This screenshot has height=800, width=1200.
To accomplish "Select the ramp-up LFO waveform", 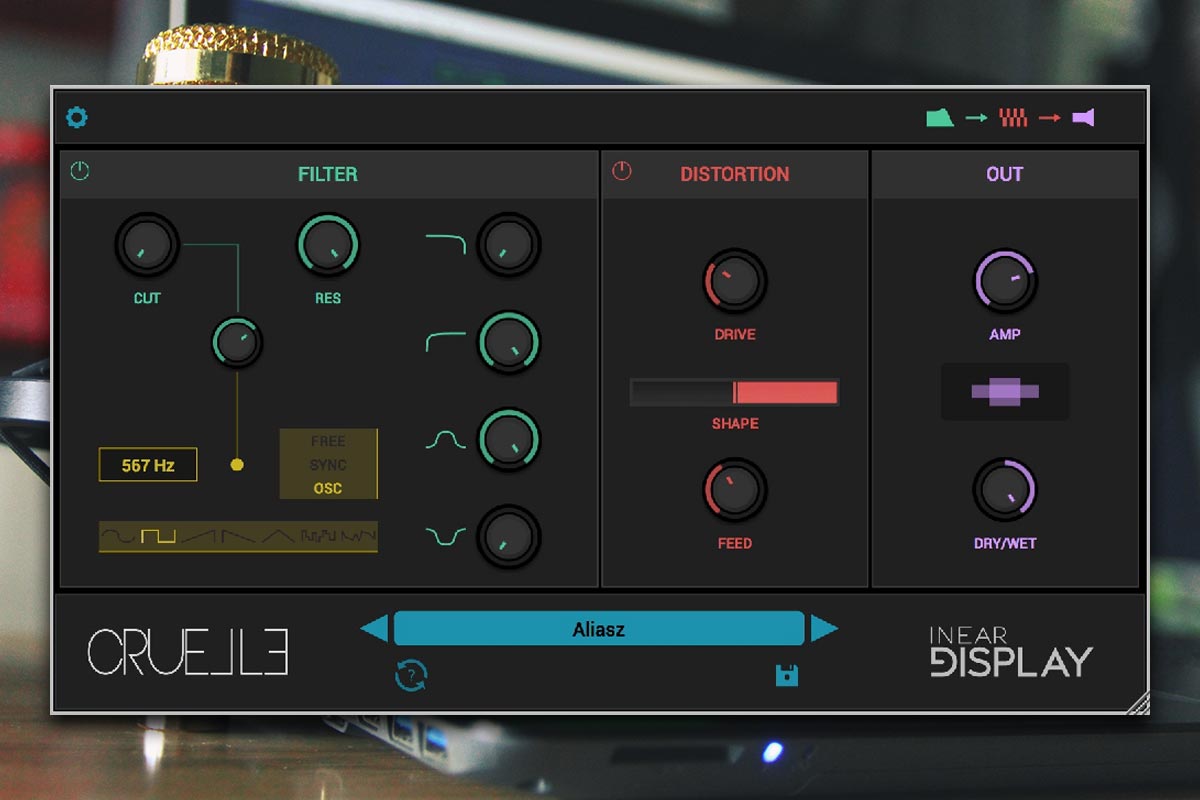I will 199,537.
